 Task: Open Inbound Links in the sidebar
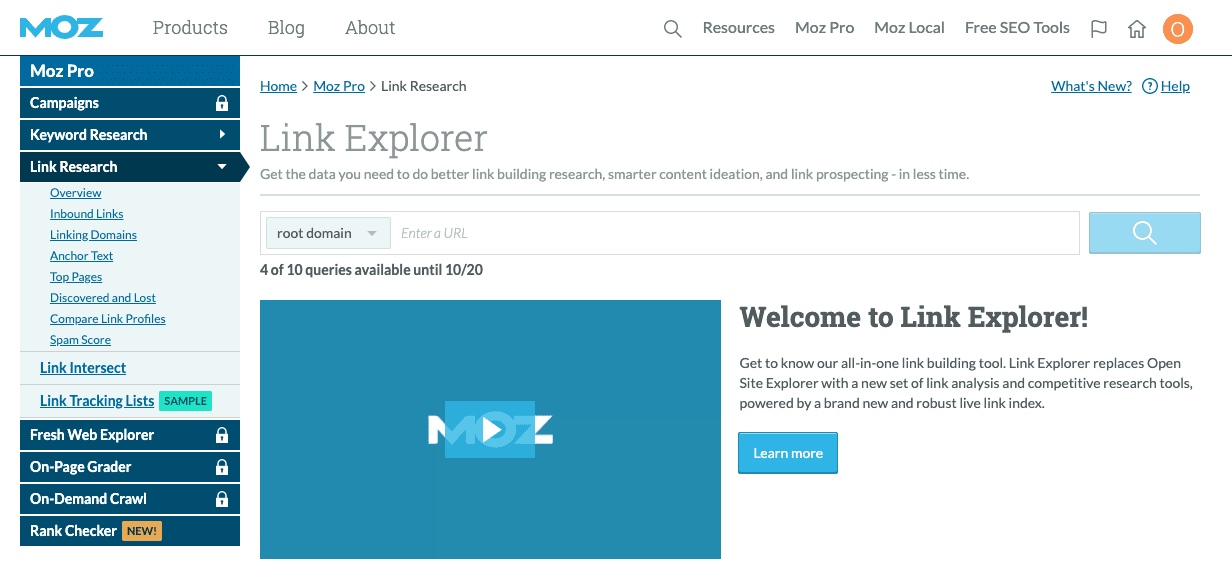pyautogui.click(x=87, y=214)
